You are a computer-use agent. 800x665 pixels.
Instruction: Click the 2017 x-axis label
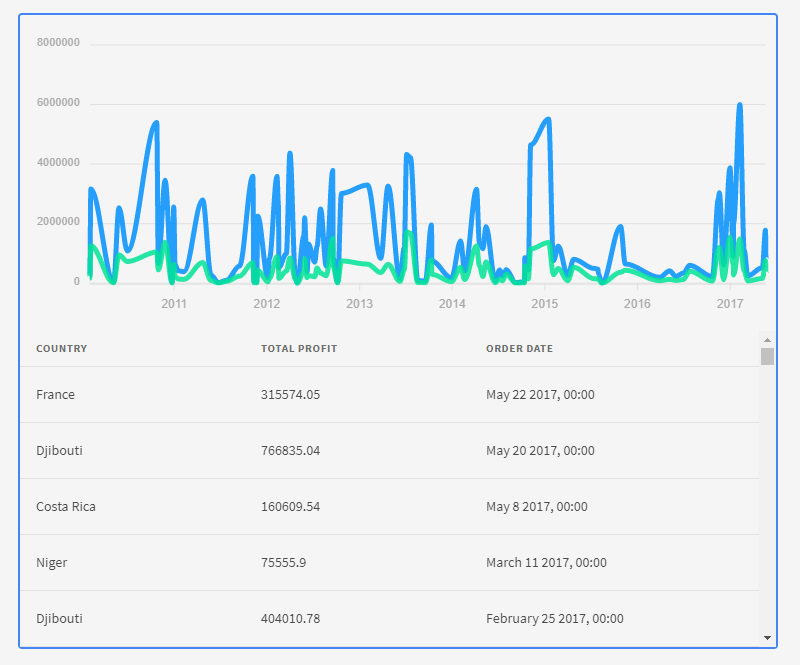(730, 304)
